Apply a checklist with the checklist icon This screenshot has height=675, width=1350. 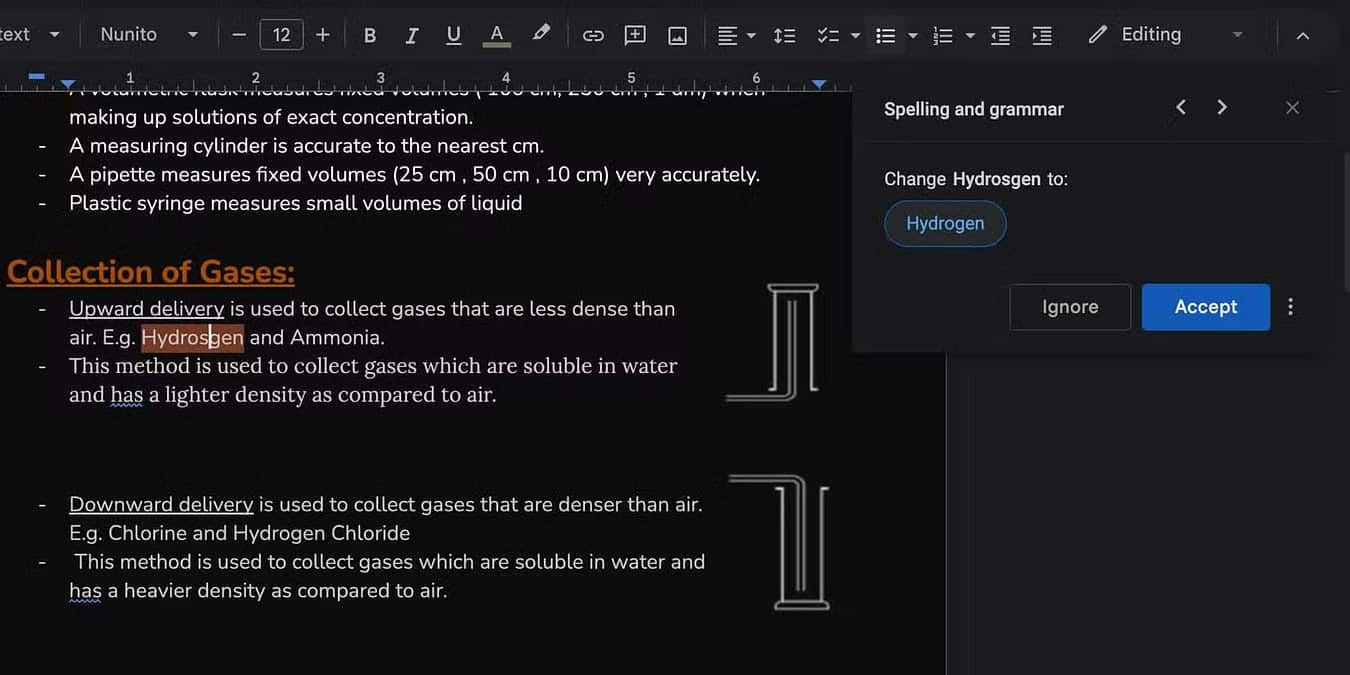tap(827, 35)
